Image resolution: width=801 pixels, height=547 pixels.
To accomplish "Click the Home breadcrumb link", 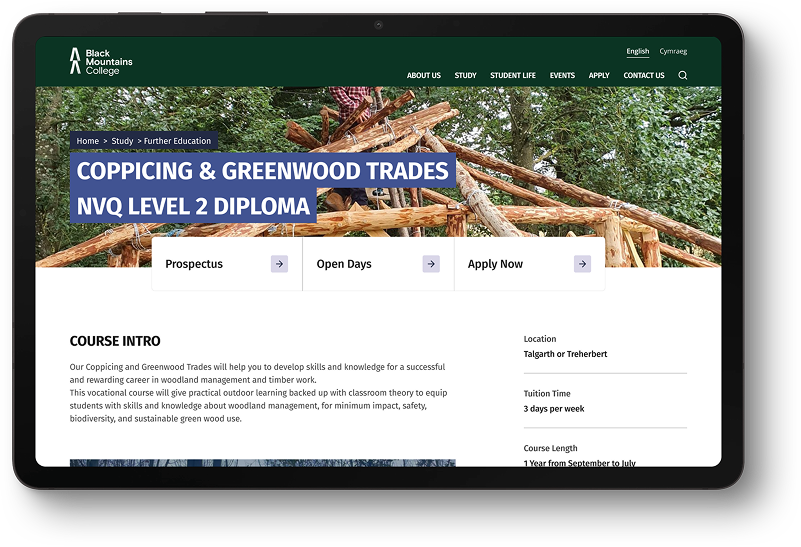I will (x=88, y=141).
